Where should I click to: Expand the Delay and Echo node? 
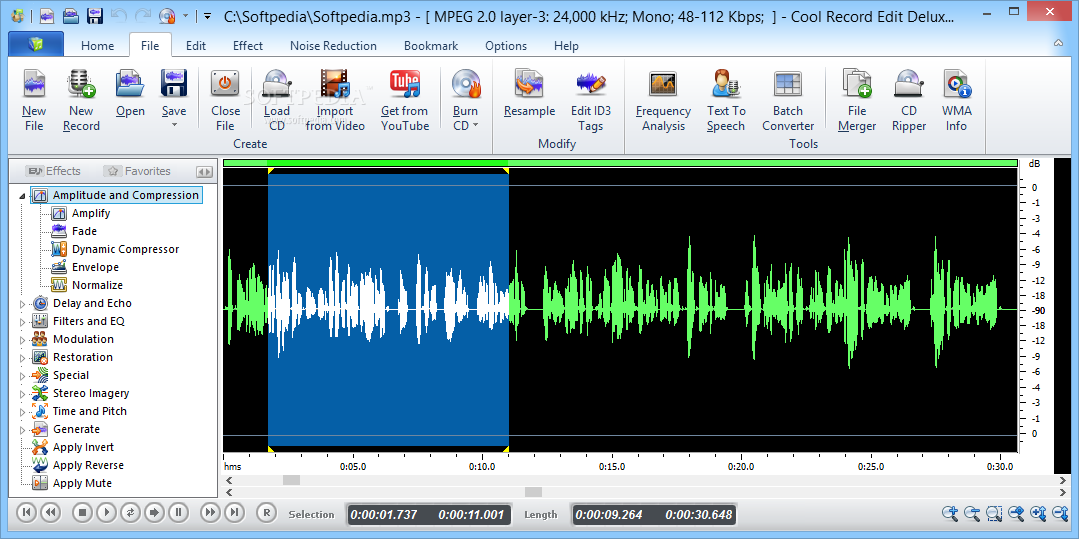(22, 304)
